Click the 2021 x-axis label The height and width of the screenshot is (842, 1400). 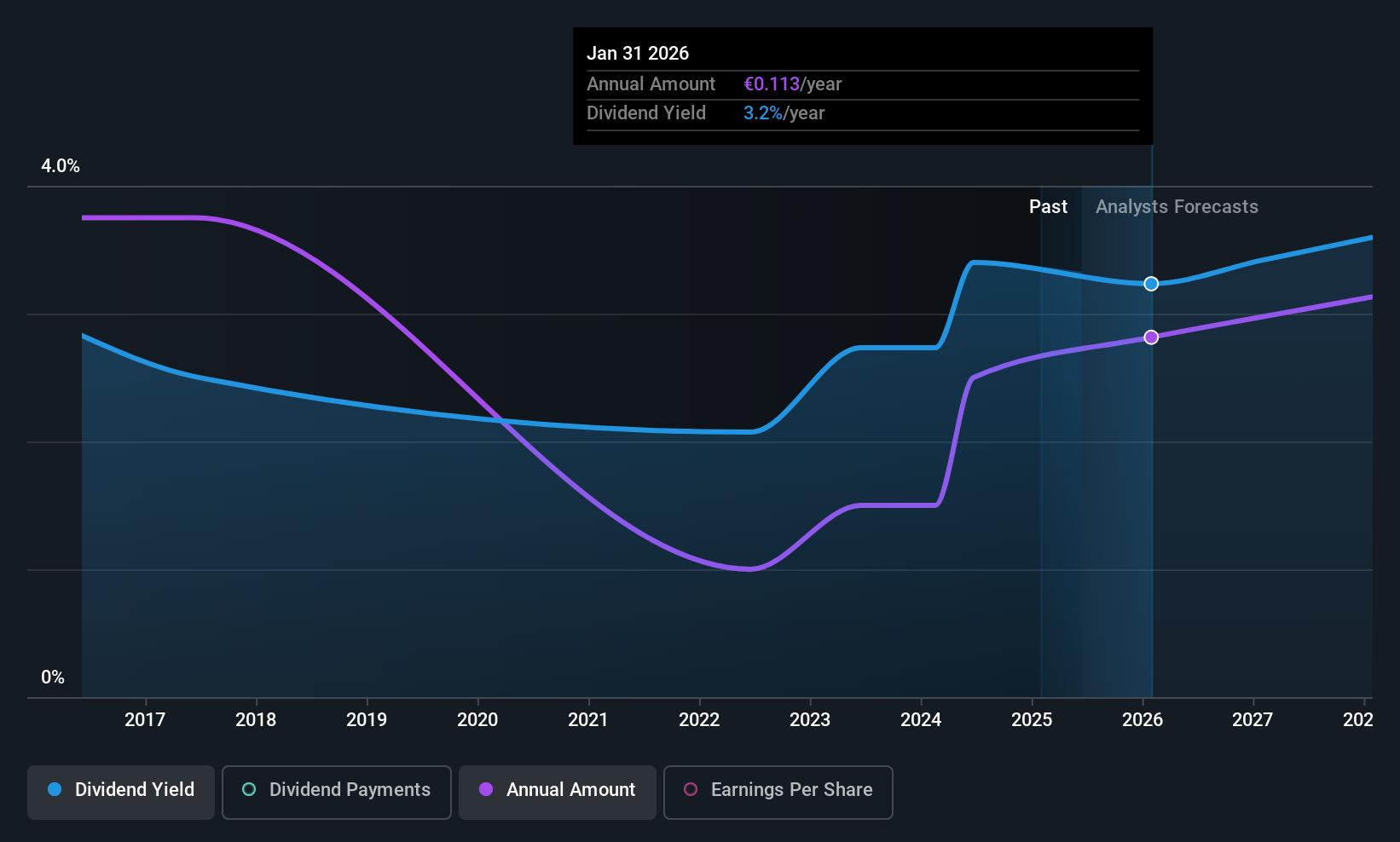coord(588,720)
